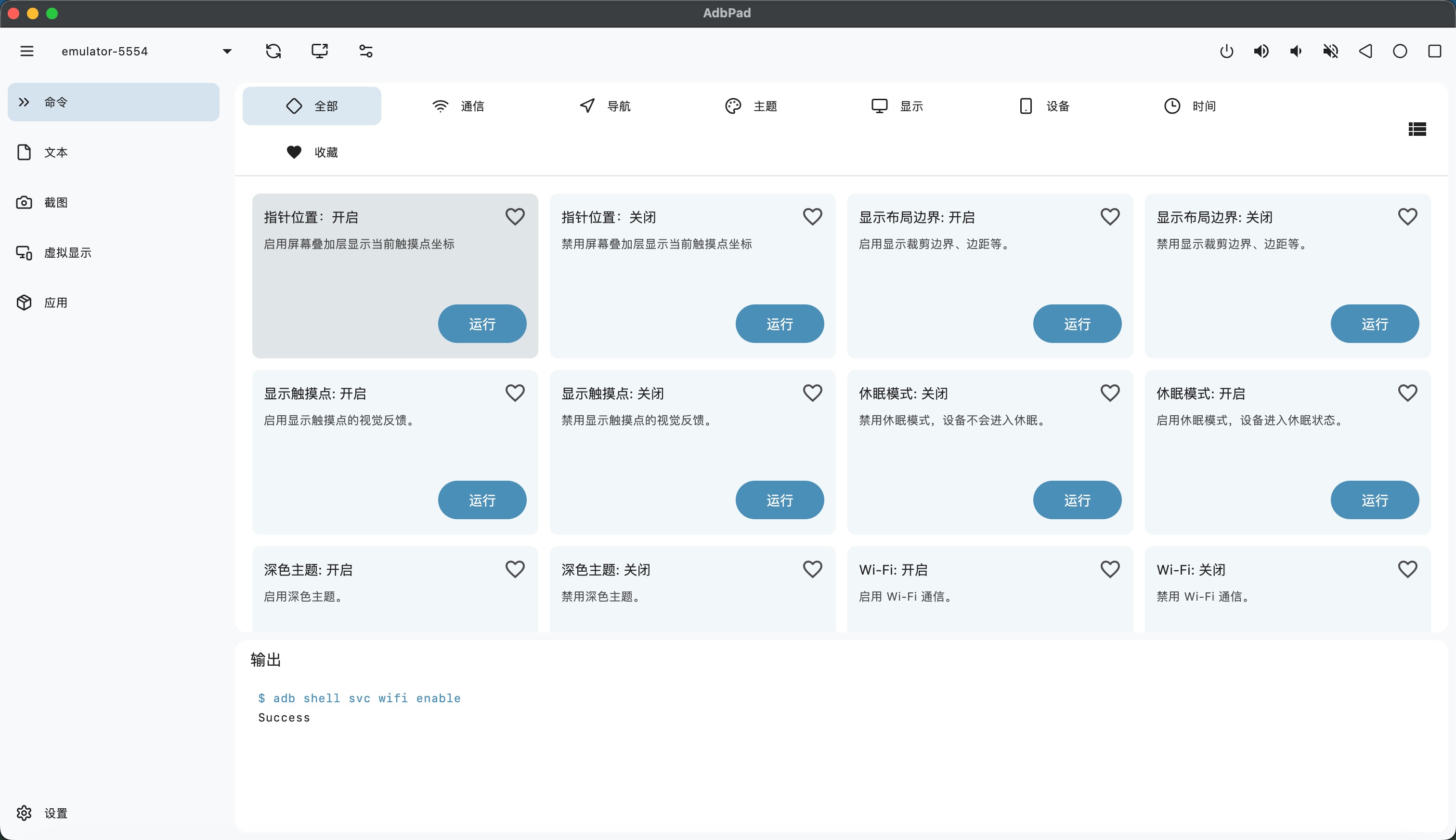Favorite the Wi-Fi: 关闭 command

1407,569
